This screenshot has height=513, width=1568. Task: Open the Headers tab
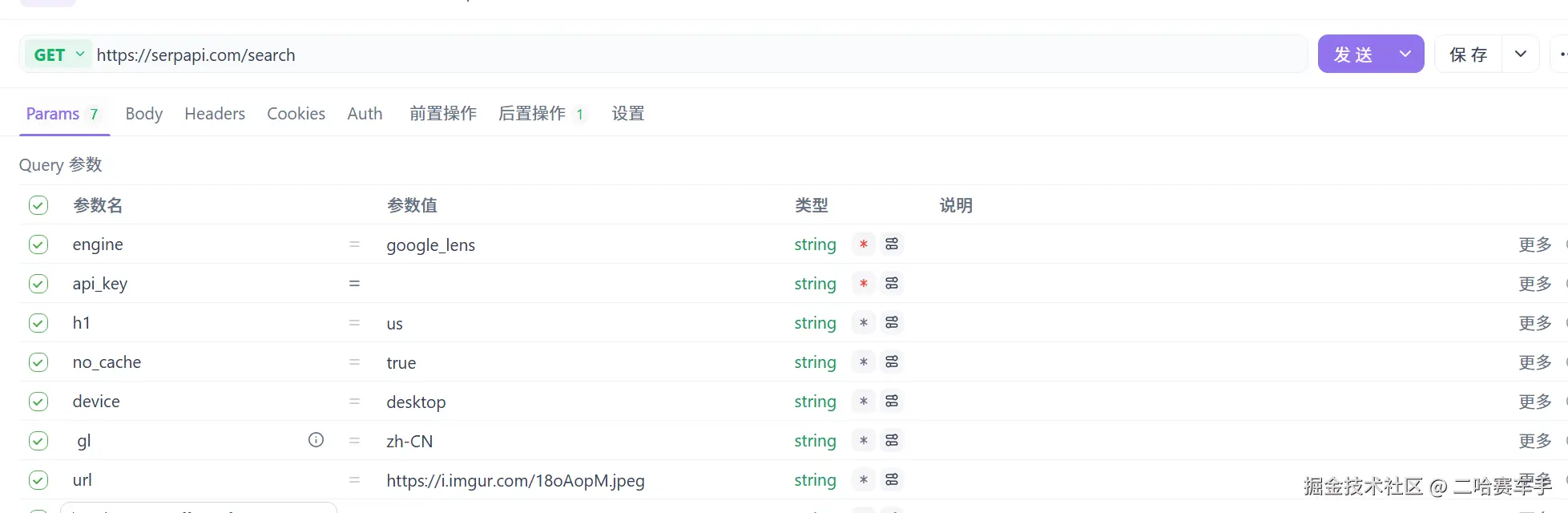[215, 114]
